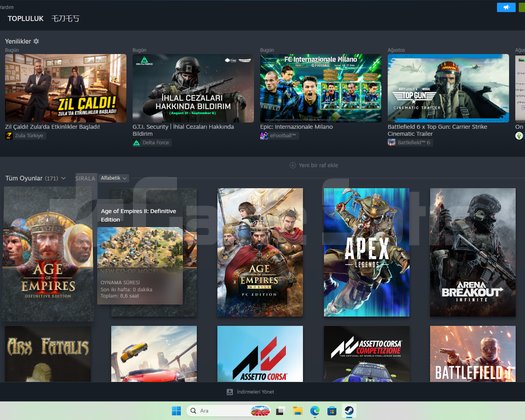Image resolution: width=525 pixels, height=420 pixels.
Task: Open Microsoft Edge from the taskbar
Action: (315, 411)
